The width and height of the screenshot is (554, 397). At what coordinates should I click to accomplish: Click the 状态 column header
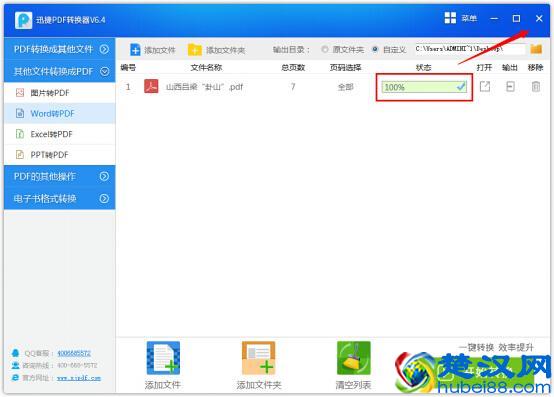tap(423, 67)
